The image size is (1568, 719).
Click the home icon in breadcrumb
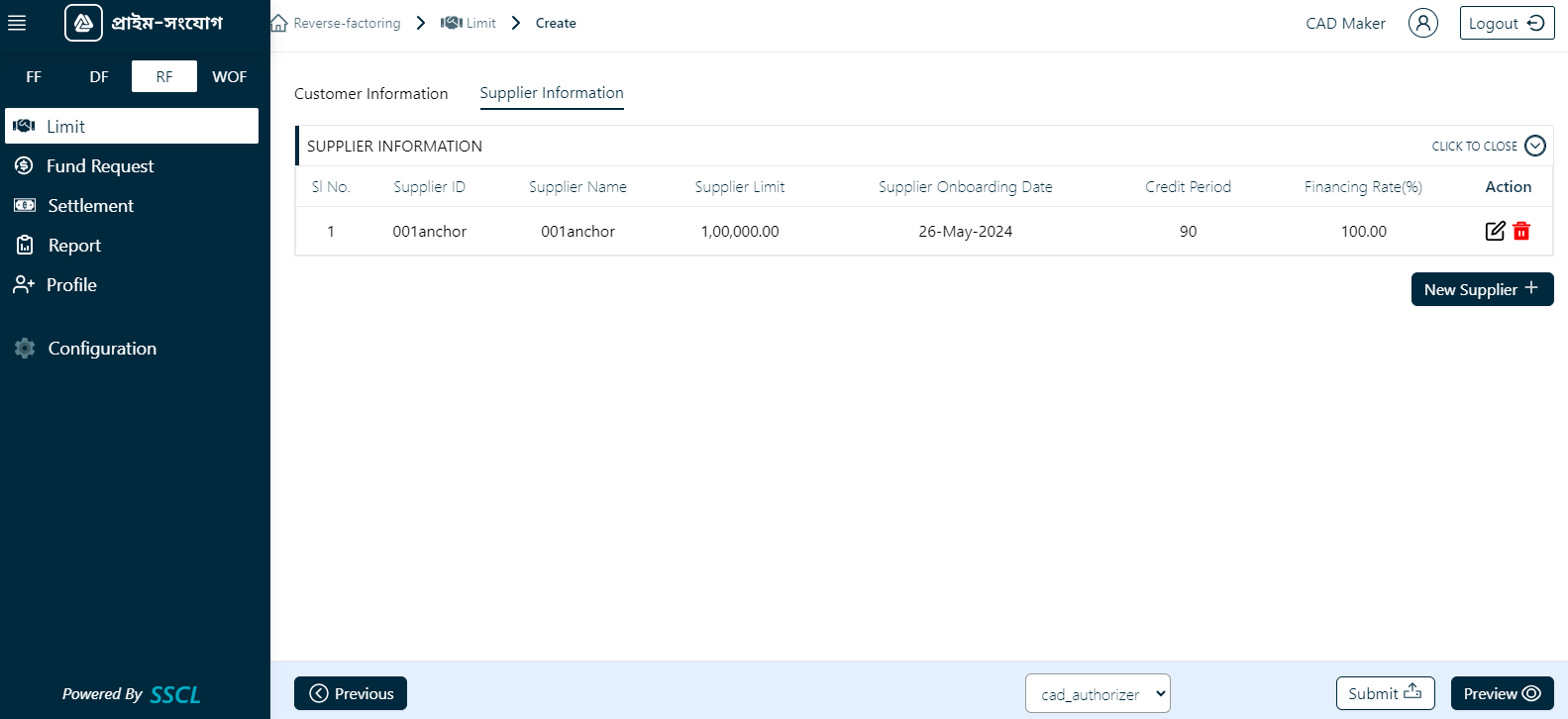click(x=279, y=23)
